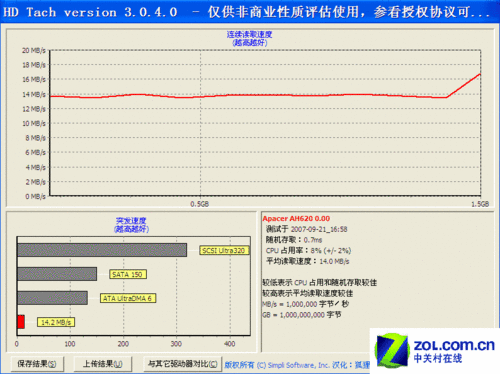Click the 400 tick on burst chart axis
This screenshot has height=374, width=500.
(230, 344)
